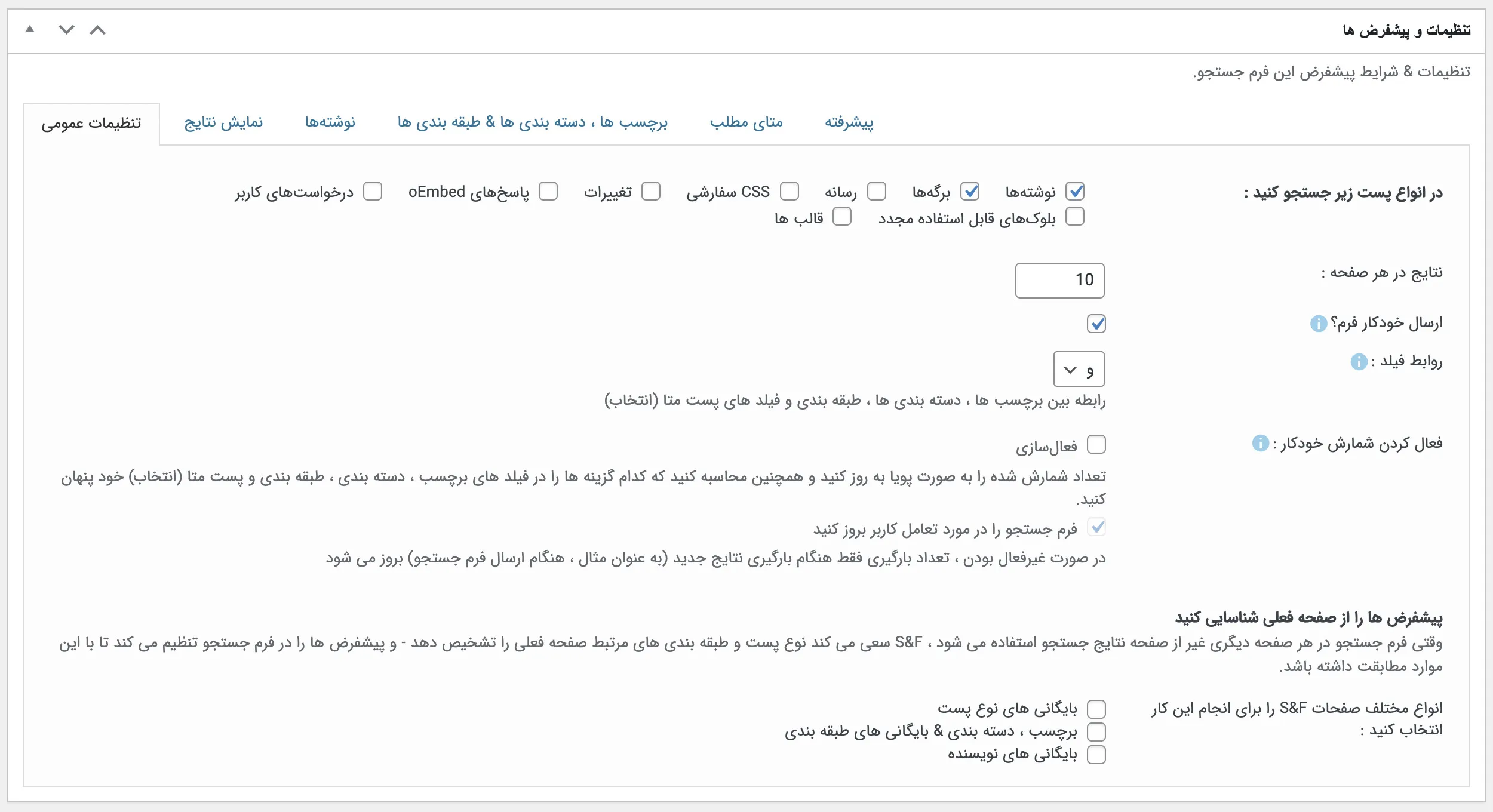Click the results per page field showing 10
1493x812 pixels.
click(1060, 281)
